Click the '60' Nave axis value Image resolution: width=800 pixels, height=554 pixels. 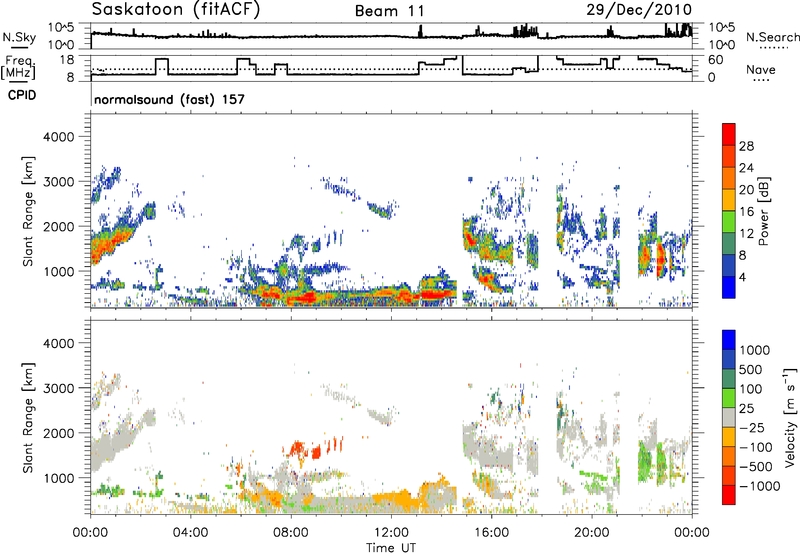click(716, 60)
